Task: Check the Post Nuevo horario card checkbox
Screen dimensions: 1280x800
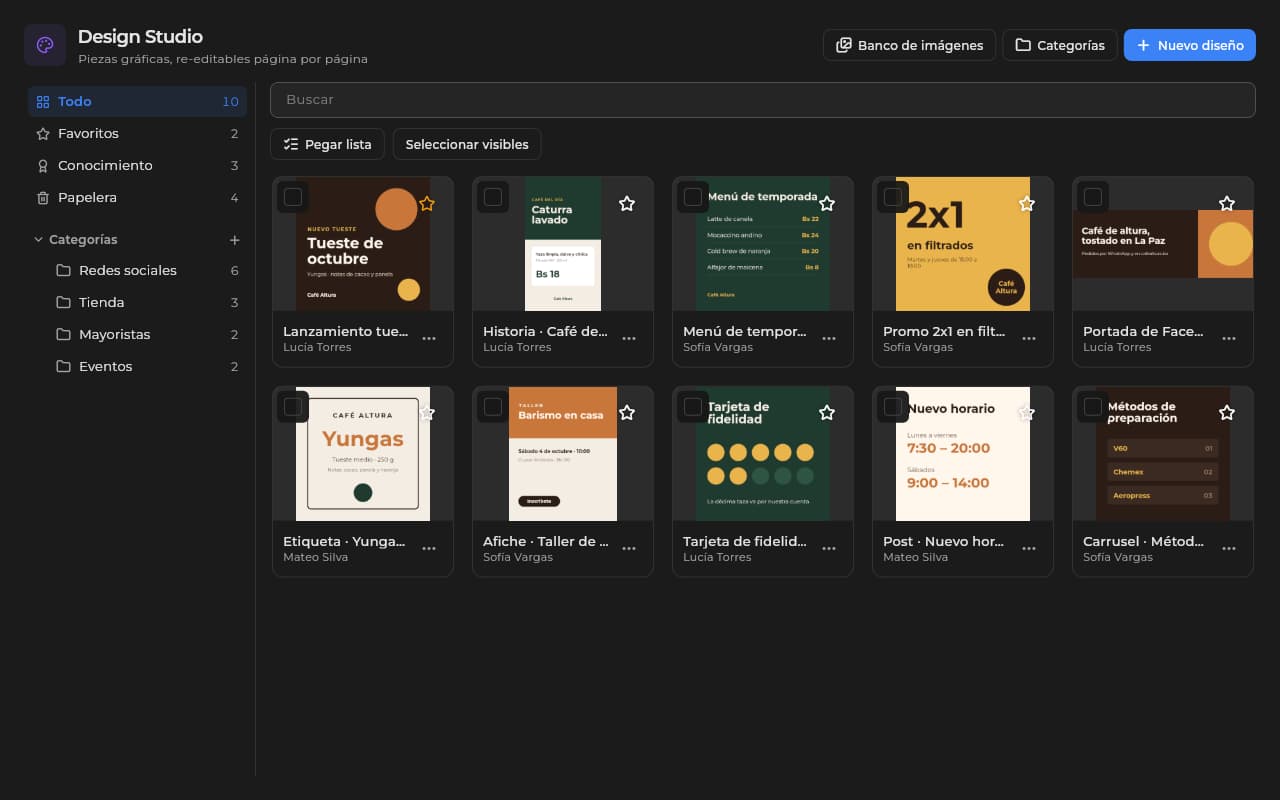Action: [x=893, y=407]
